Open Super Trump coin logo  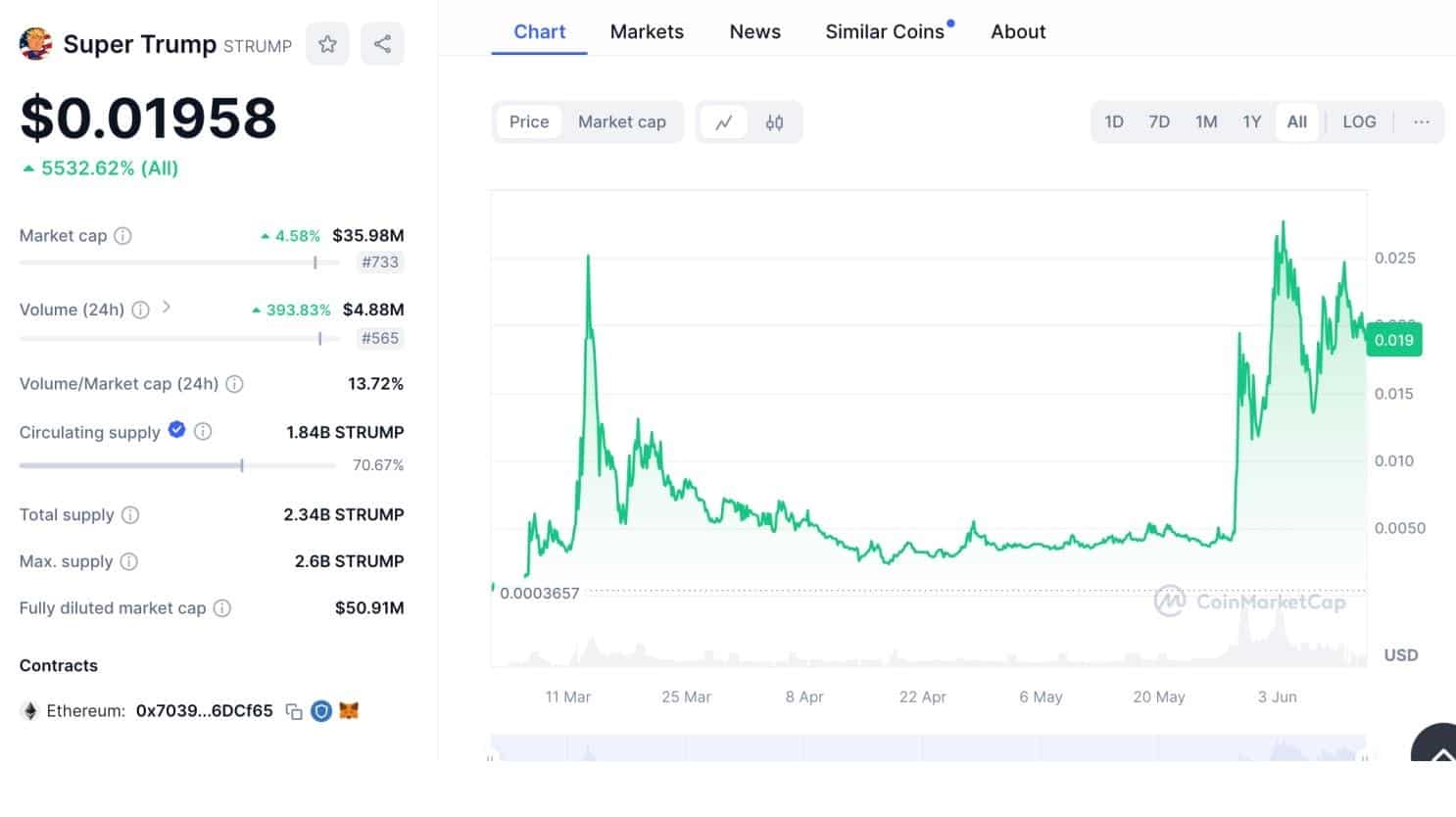tap(36, 44)
